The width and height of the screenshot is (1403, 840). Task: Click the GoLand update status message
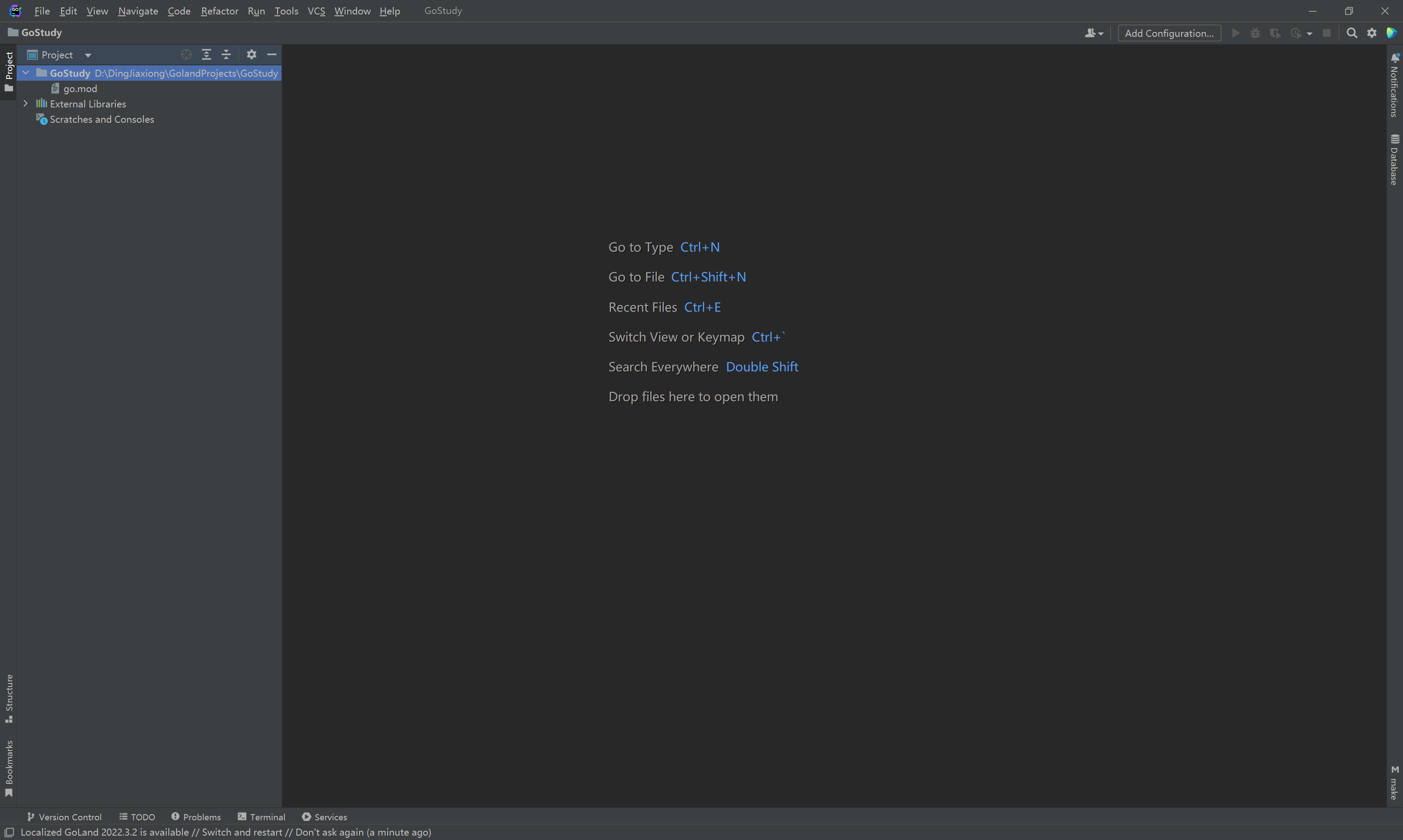[226, 832]
